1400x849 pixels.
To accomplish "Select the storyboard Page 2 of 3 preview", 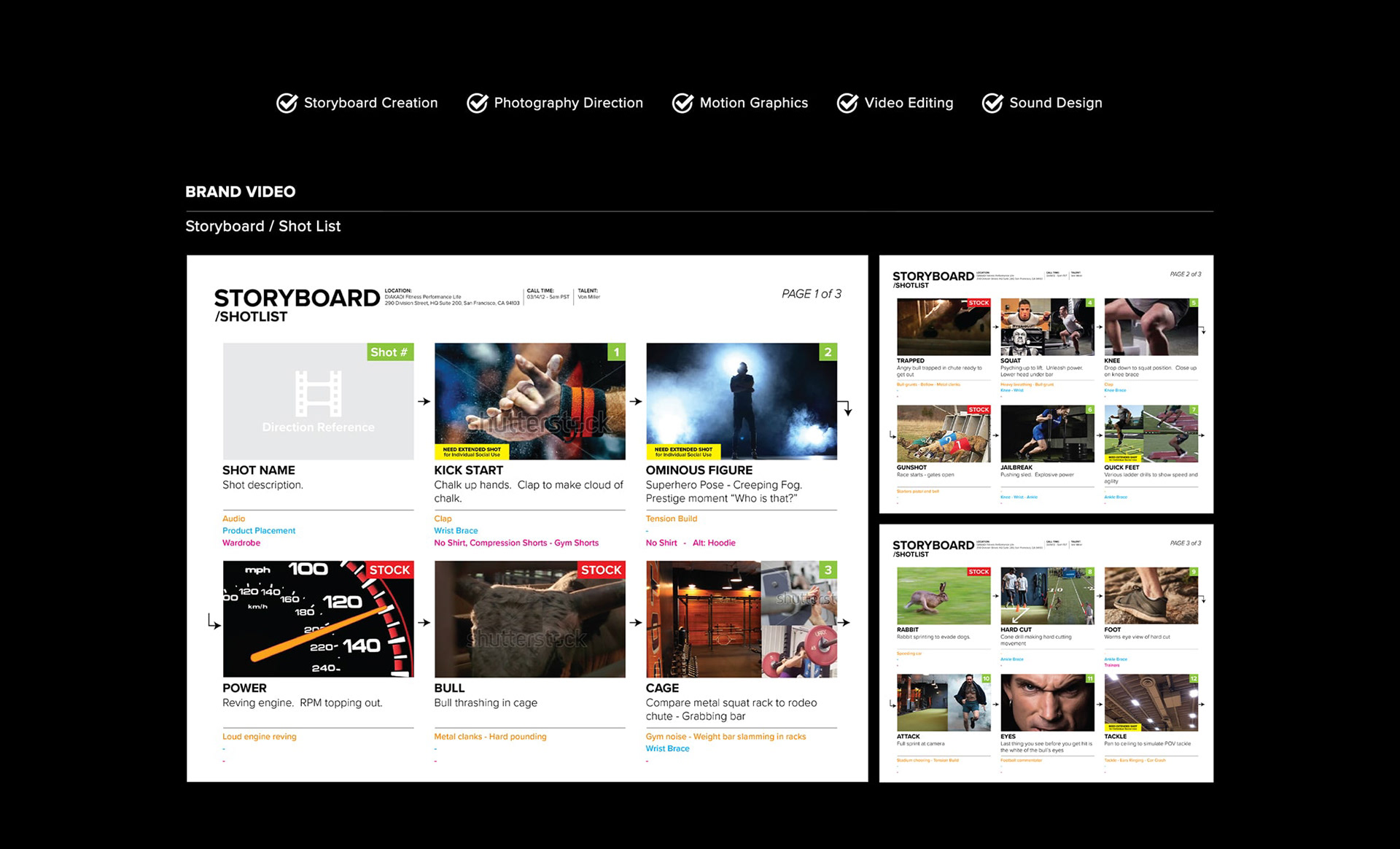I will click(1046, 384).
